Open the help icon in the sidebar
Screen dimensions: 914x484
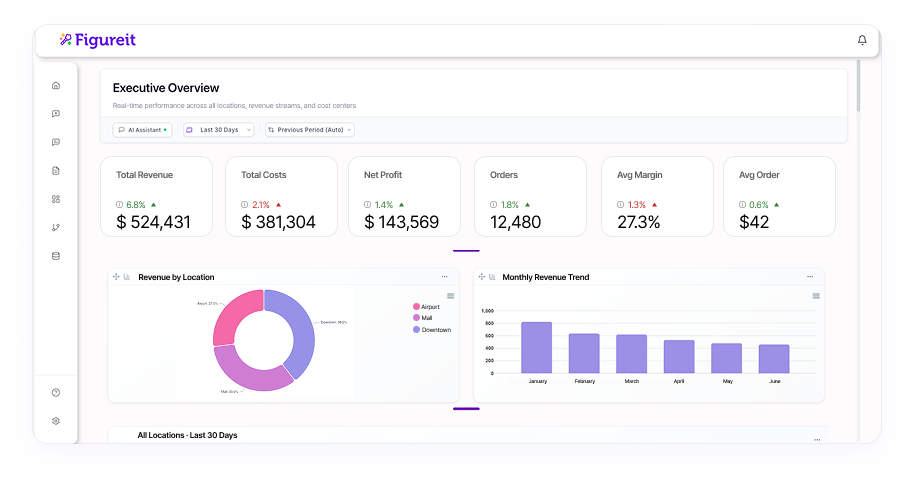click(56, 392)
